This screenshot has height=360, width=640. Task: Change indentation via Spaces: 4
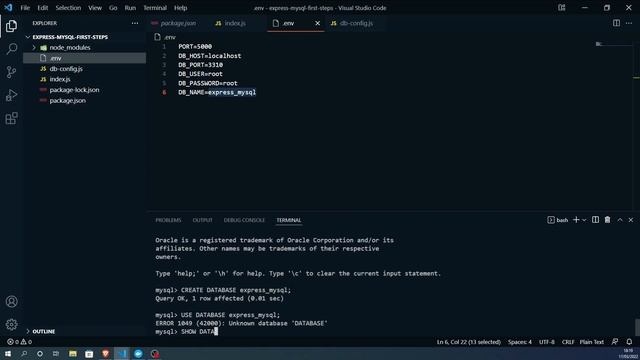[x=520, y=342]
